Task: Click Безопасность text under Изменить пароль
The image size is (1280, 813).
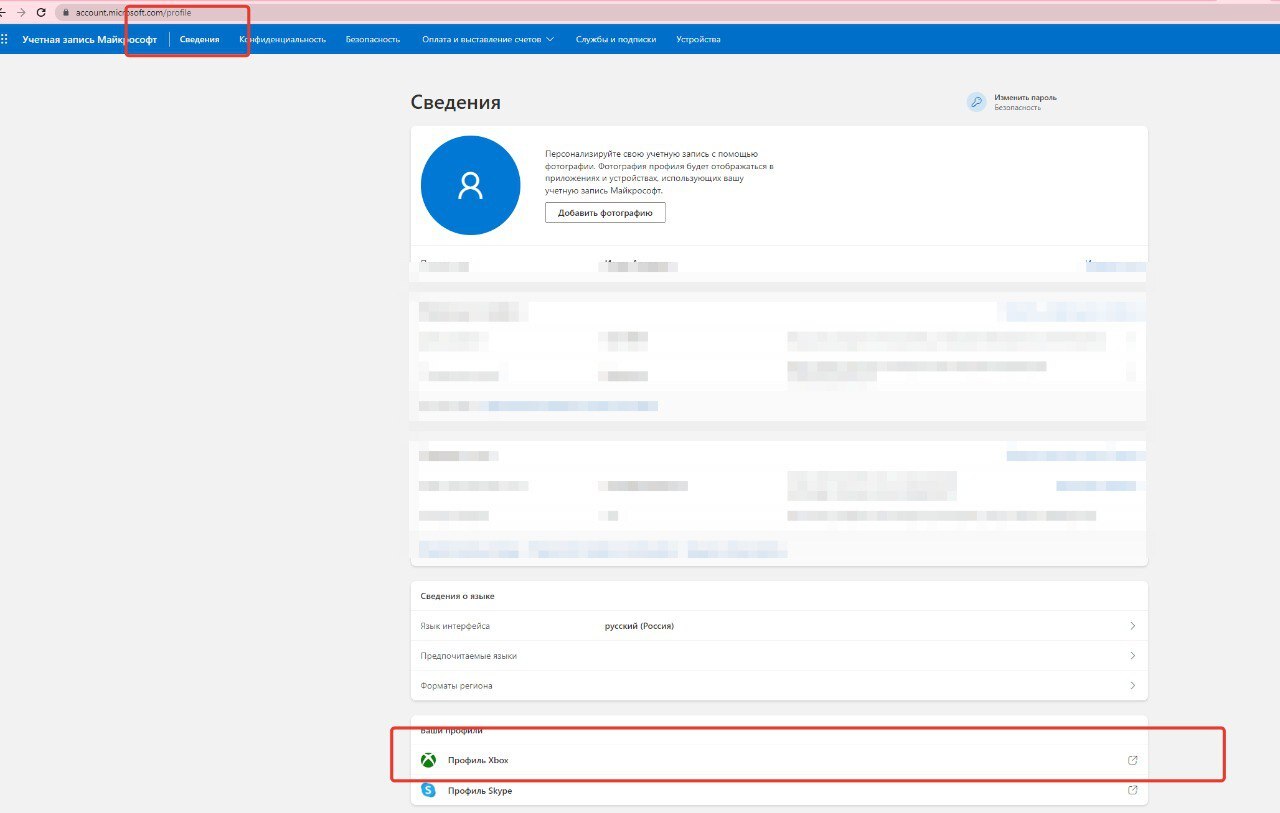Action: (1017, 107)
